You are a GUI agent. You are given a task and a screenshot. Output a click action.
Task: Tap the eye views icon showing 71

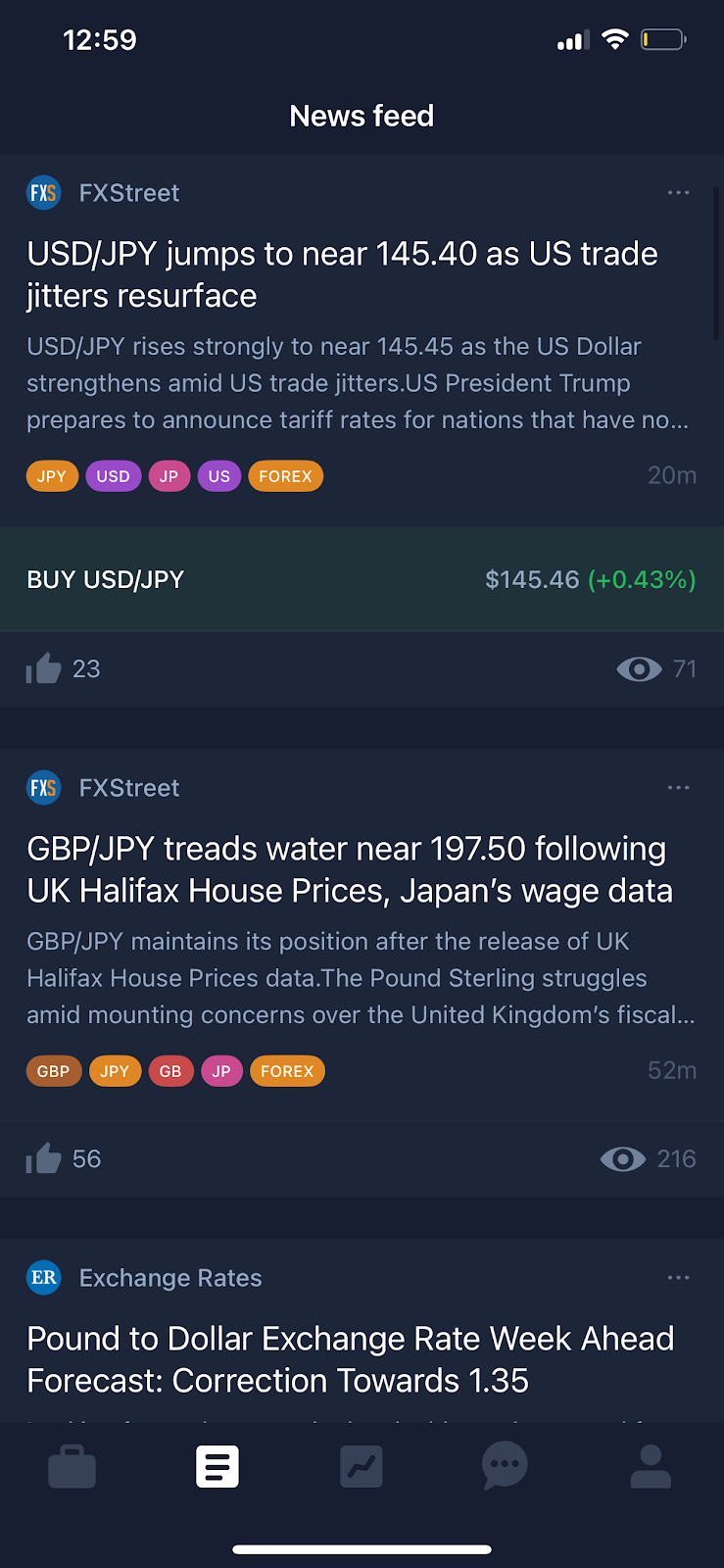coord(639,669)
